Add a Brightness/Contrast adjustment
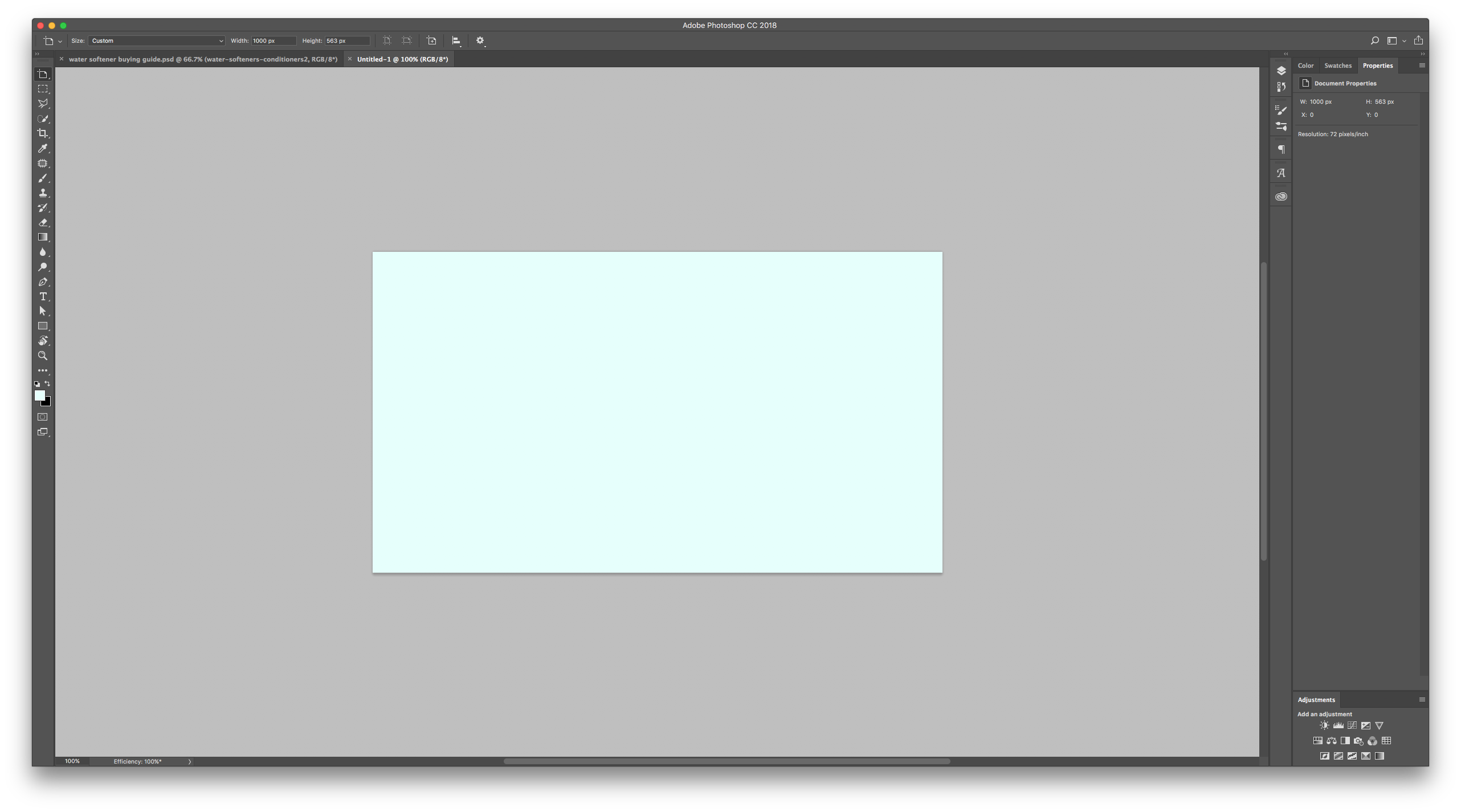 point(1324,725)
